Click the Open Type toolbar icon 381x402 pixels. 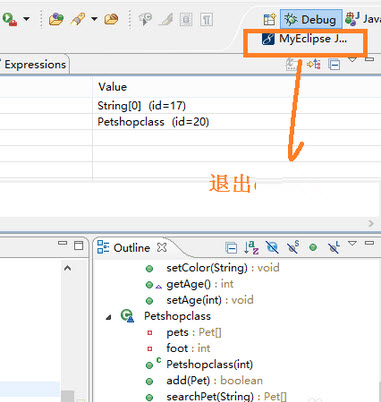click(x=56, y=19)
